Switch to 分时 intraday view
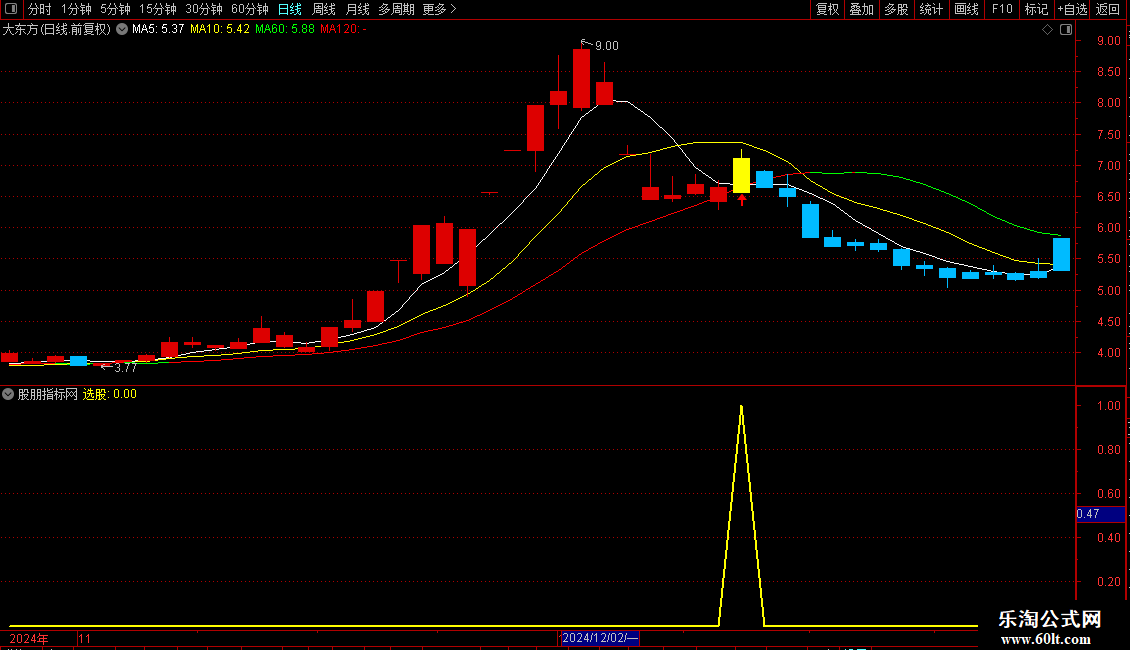 40,9
